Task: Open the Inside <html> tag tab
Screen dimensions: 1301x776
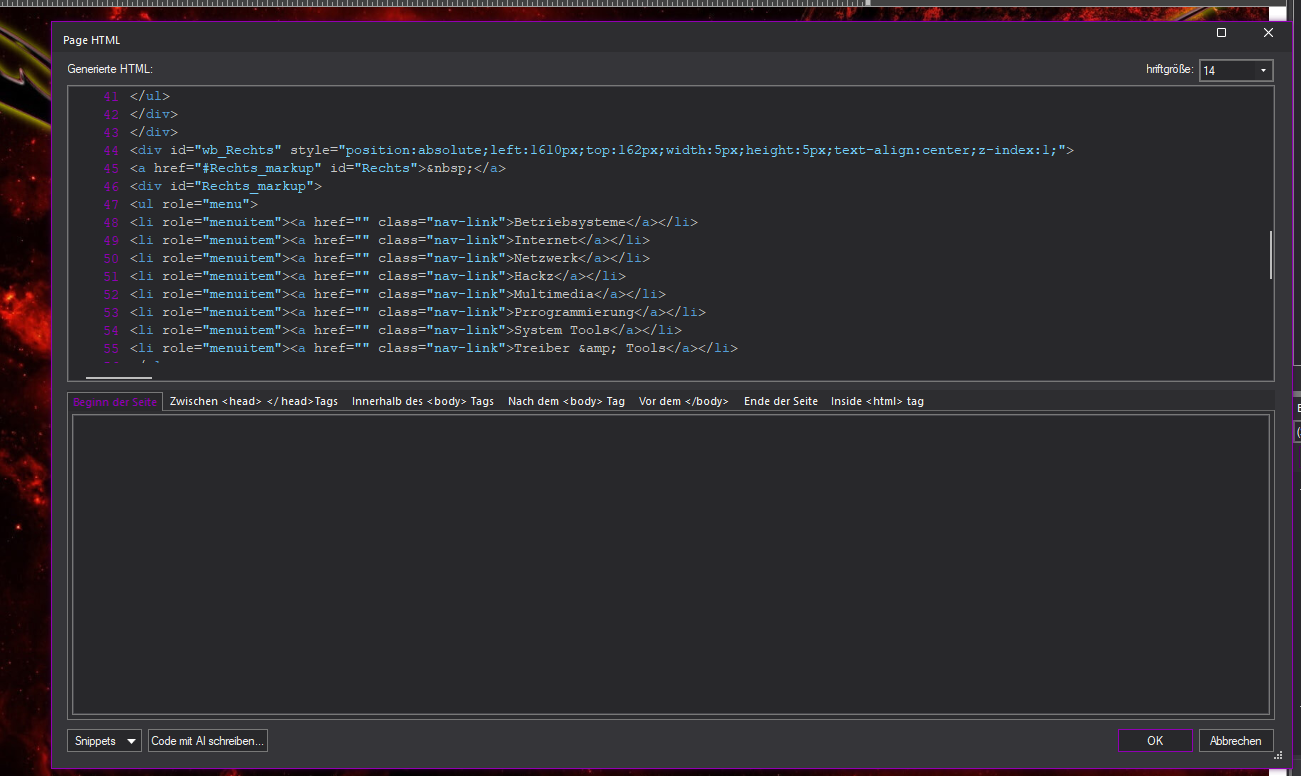Action: [877, 401]
